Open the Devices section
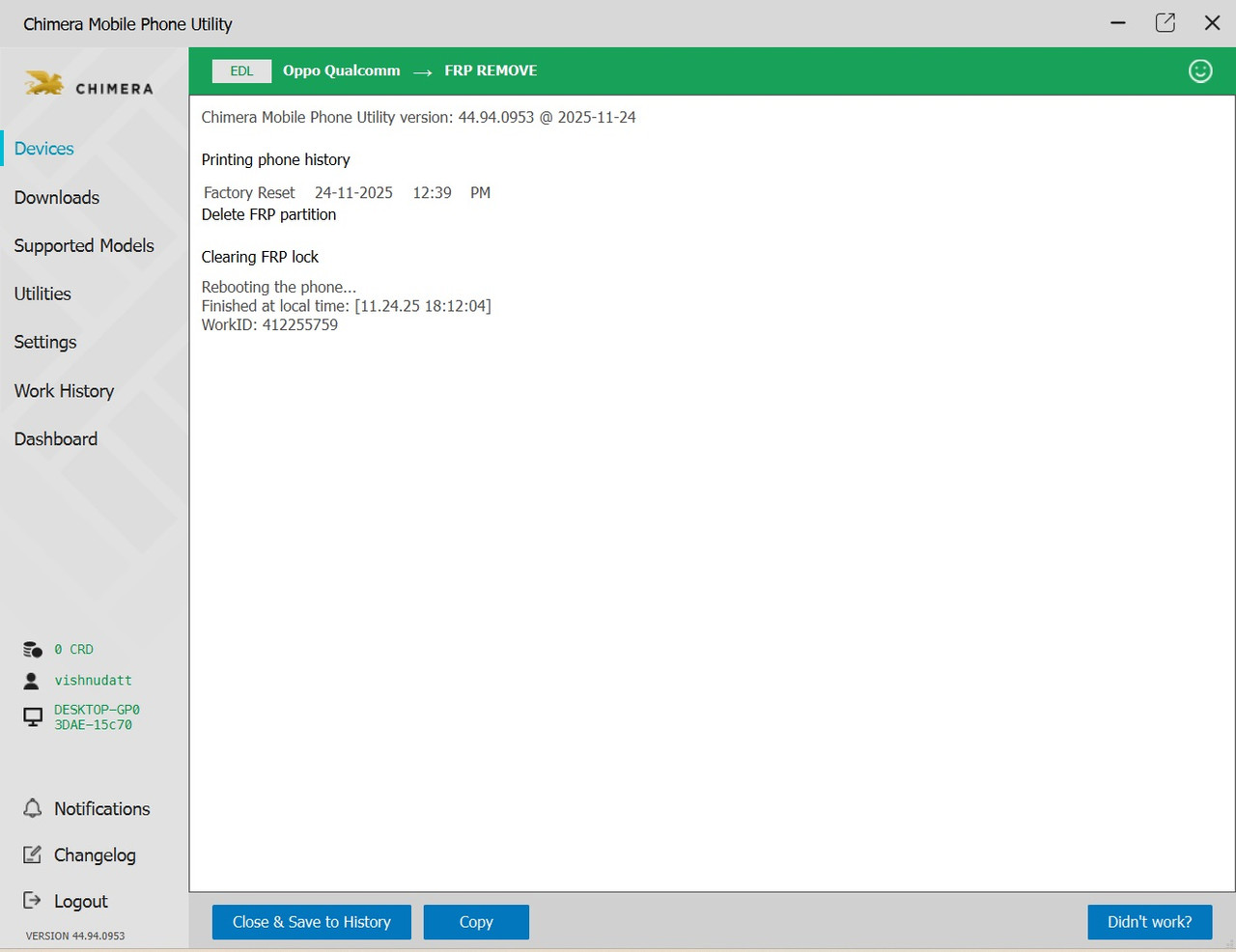This screenshot has height=952, width=1236. coord(44,149)
